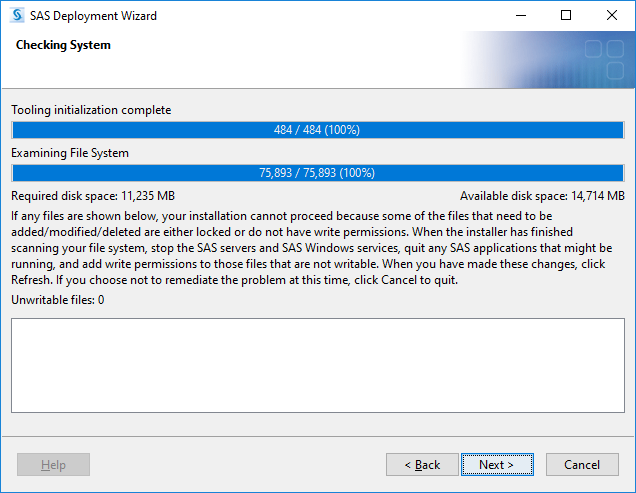Click the Unwritable files: 0 label
The image size is (636, 493).
pos(58,300)
